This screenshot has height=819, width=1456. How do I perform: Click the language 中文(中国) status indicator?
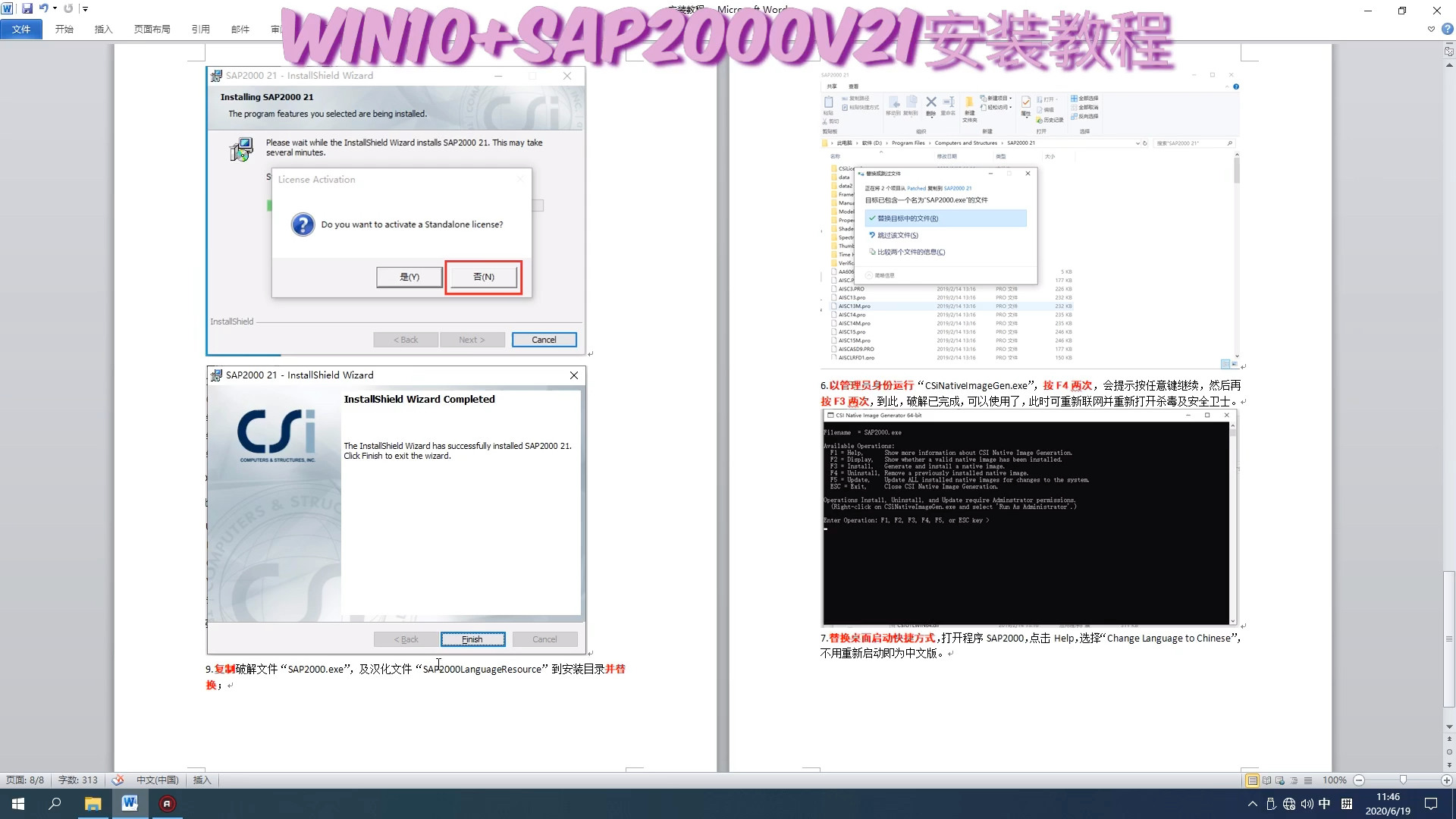158,780
